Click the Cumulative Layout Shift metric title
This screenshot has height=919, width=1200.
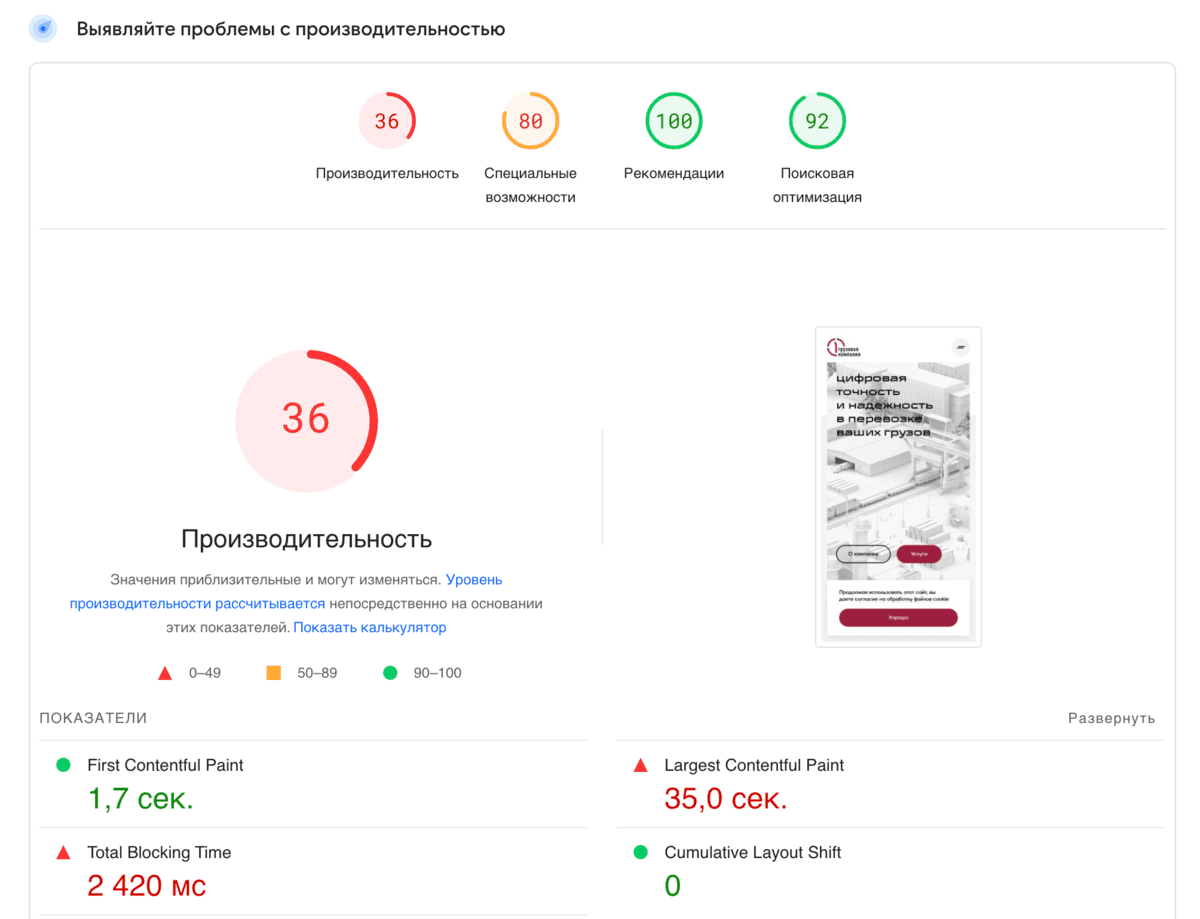753,853
